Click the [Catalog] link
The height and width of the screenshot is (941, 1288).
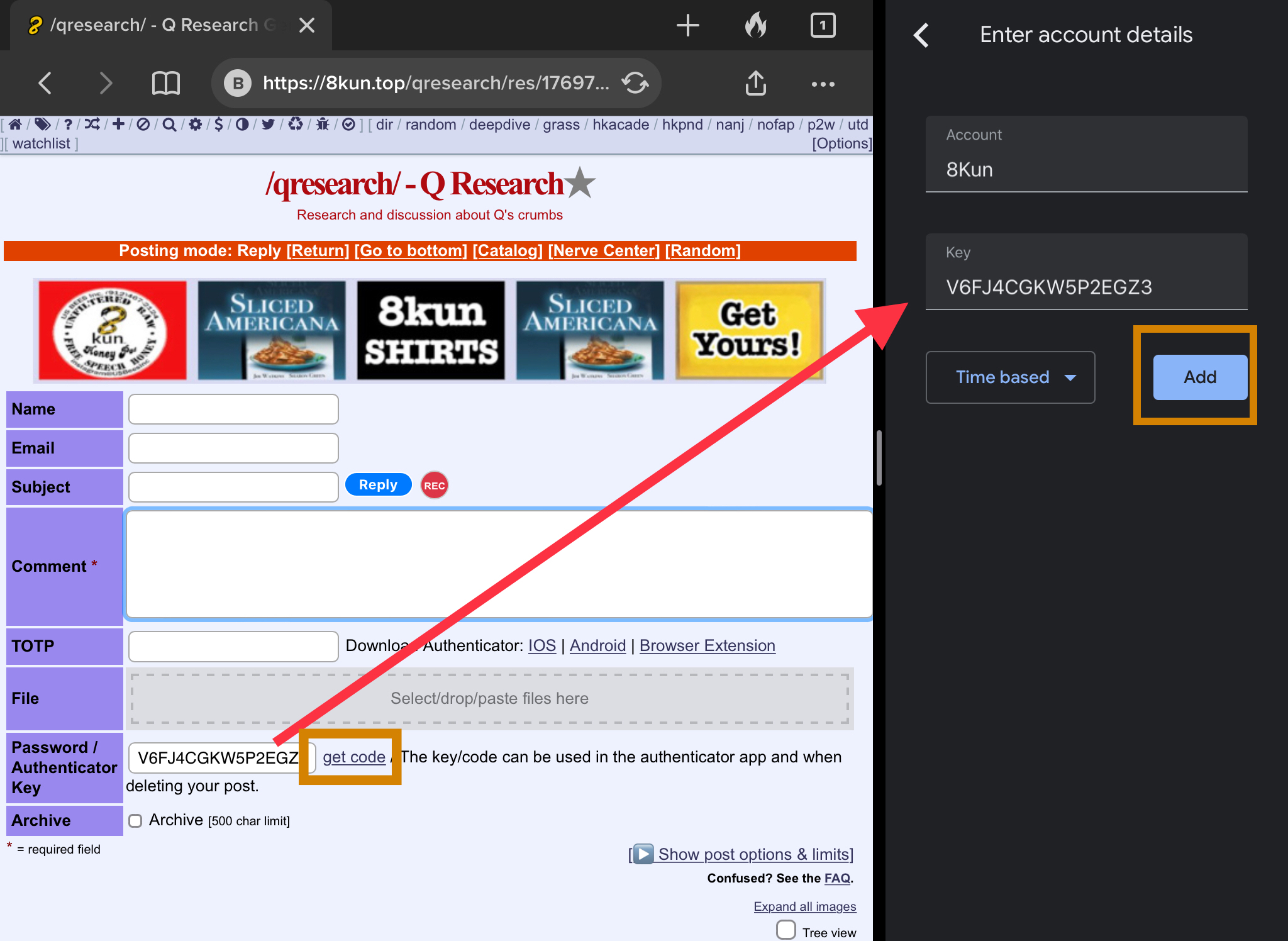pos(508,250)
